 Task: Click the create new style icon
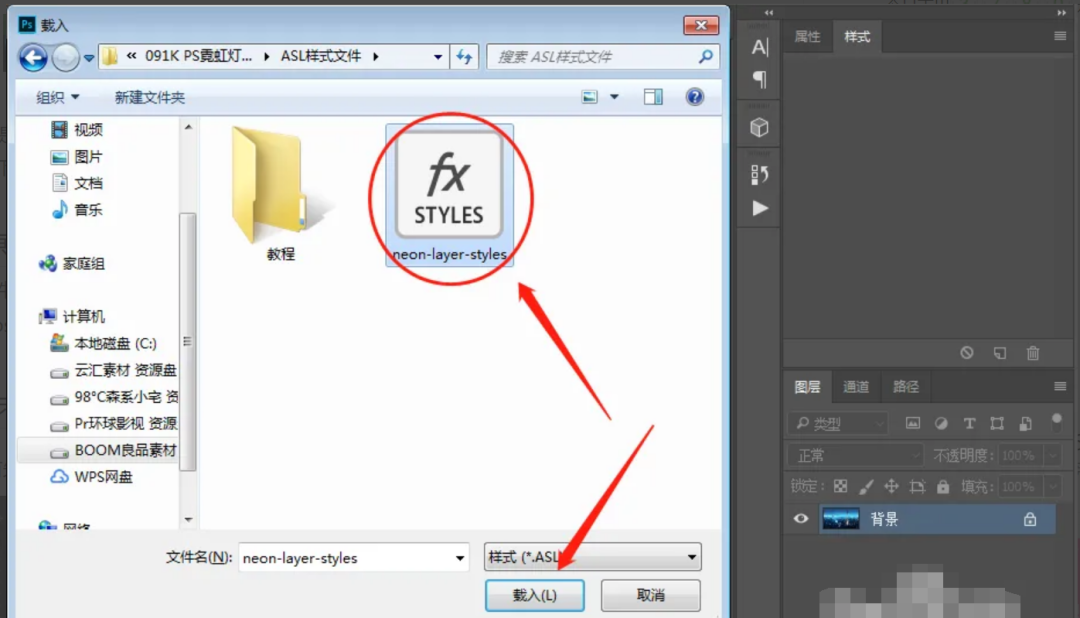click(x=999, y=353)
